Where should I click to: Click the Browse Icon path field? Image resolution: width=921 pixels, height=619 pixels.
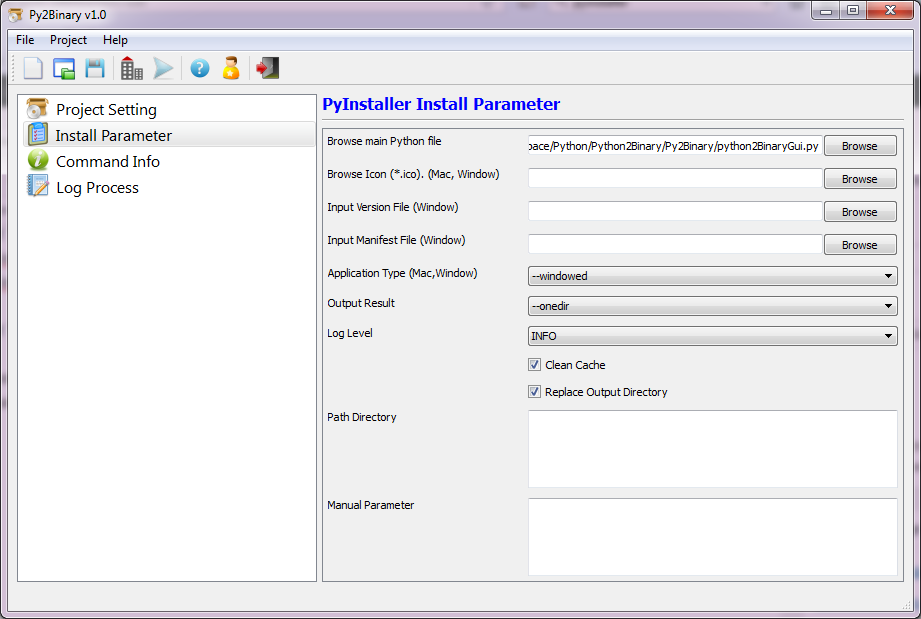click(x=675, y=179)
